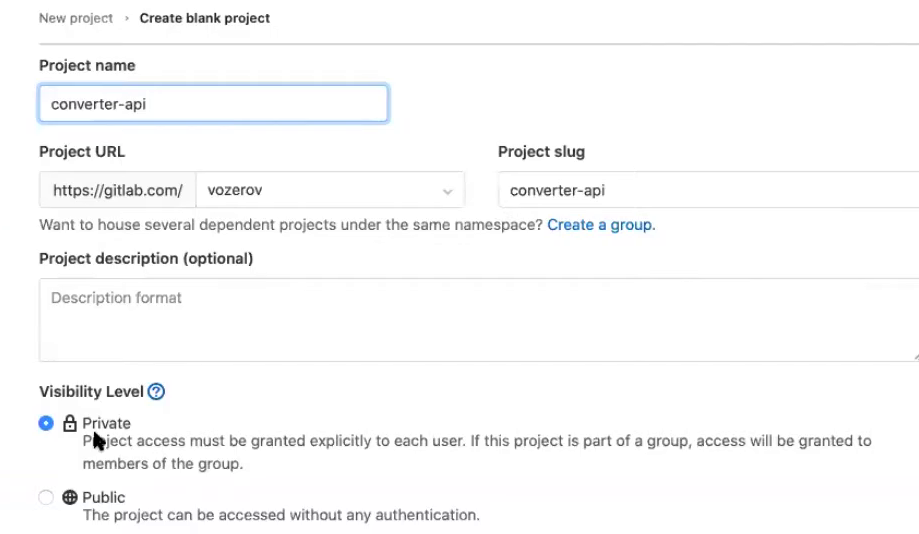Click the Project description text area
The image size is (919, 534).
479,320
